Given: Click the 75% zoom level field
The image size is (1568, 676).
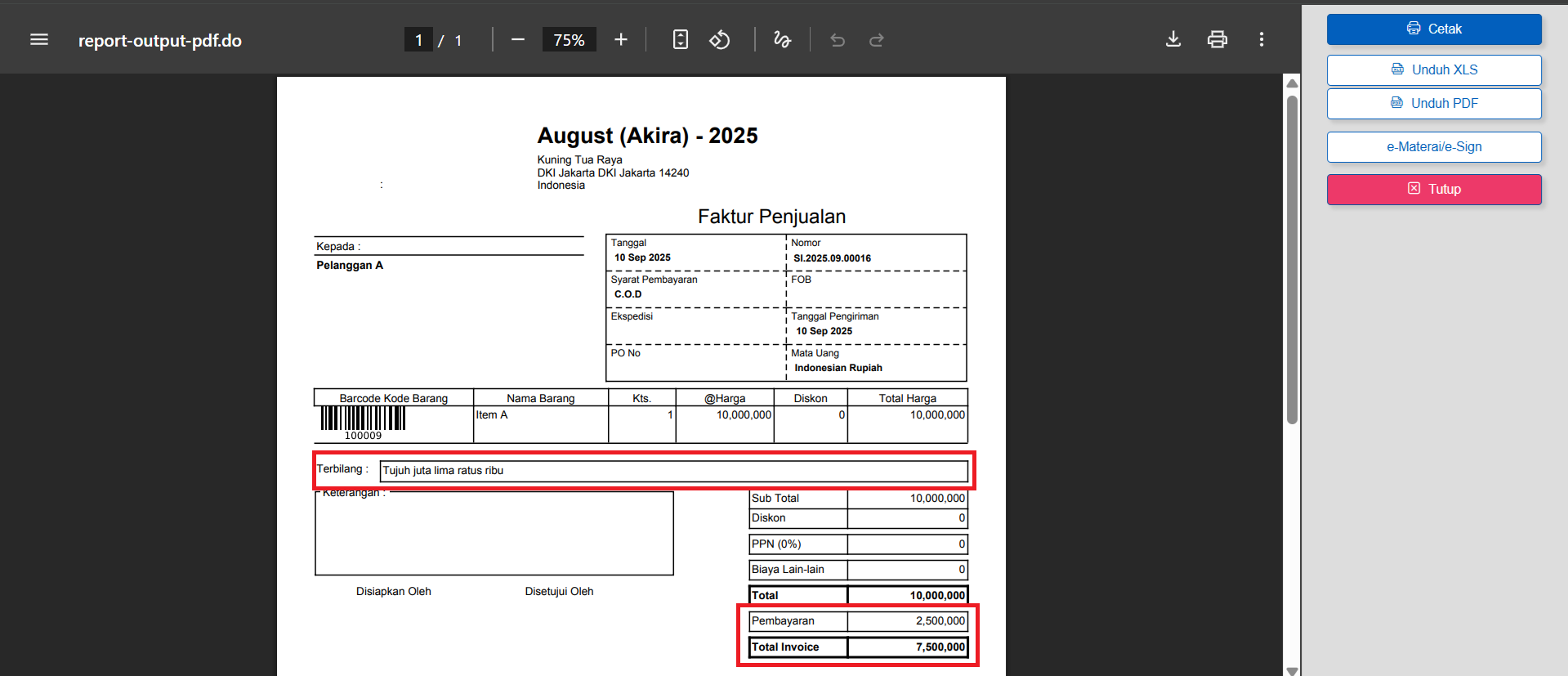Looking at the screenshot, I should tap(569, 40).
